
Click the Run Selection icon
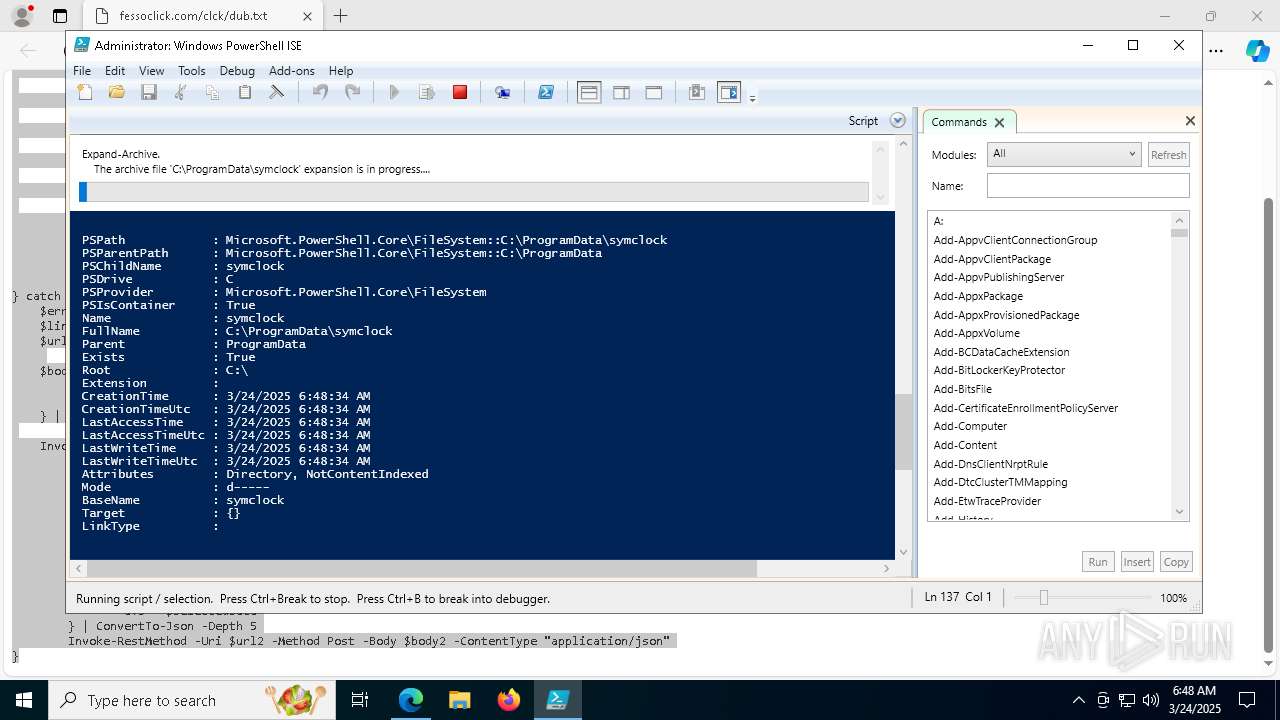click(x=427, y=92)
